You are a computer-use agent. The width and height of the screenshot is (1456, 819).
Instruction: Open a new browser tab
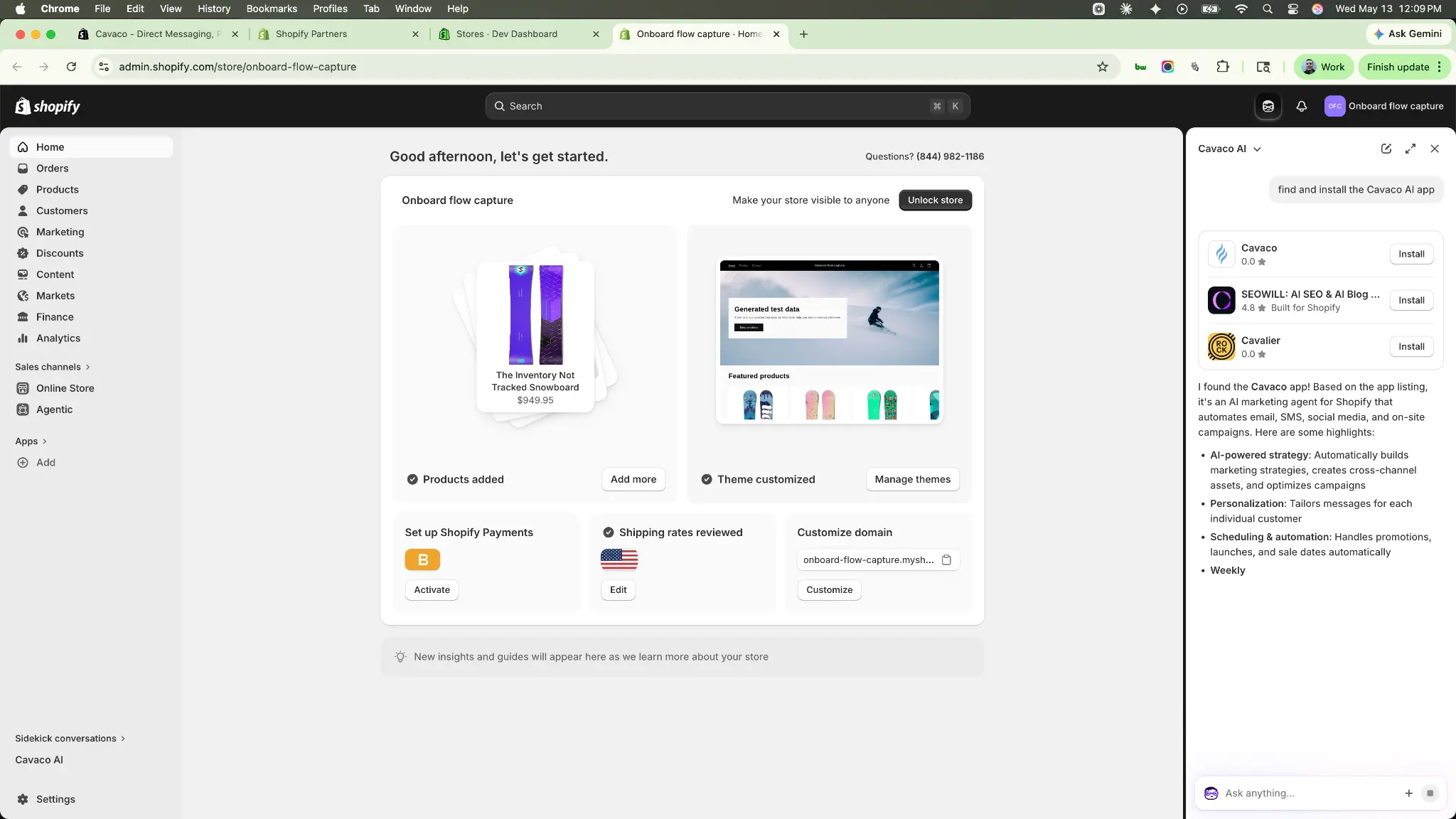coord(803,34)
